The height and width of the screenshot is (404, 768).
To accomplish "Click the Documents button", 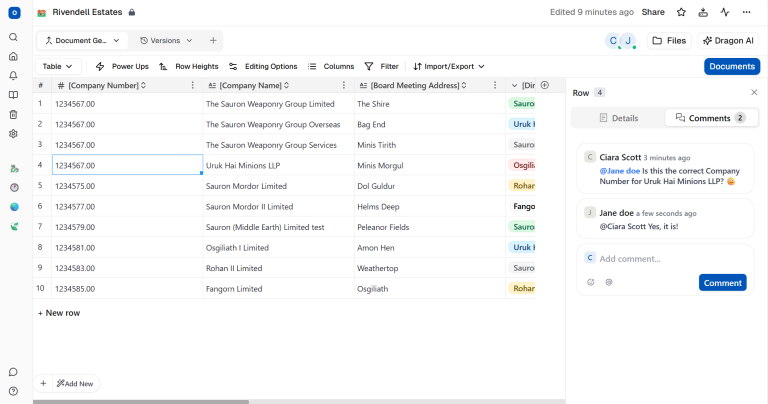I will [731, 66].
